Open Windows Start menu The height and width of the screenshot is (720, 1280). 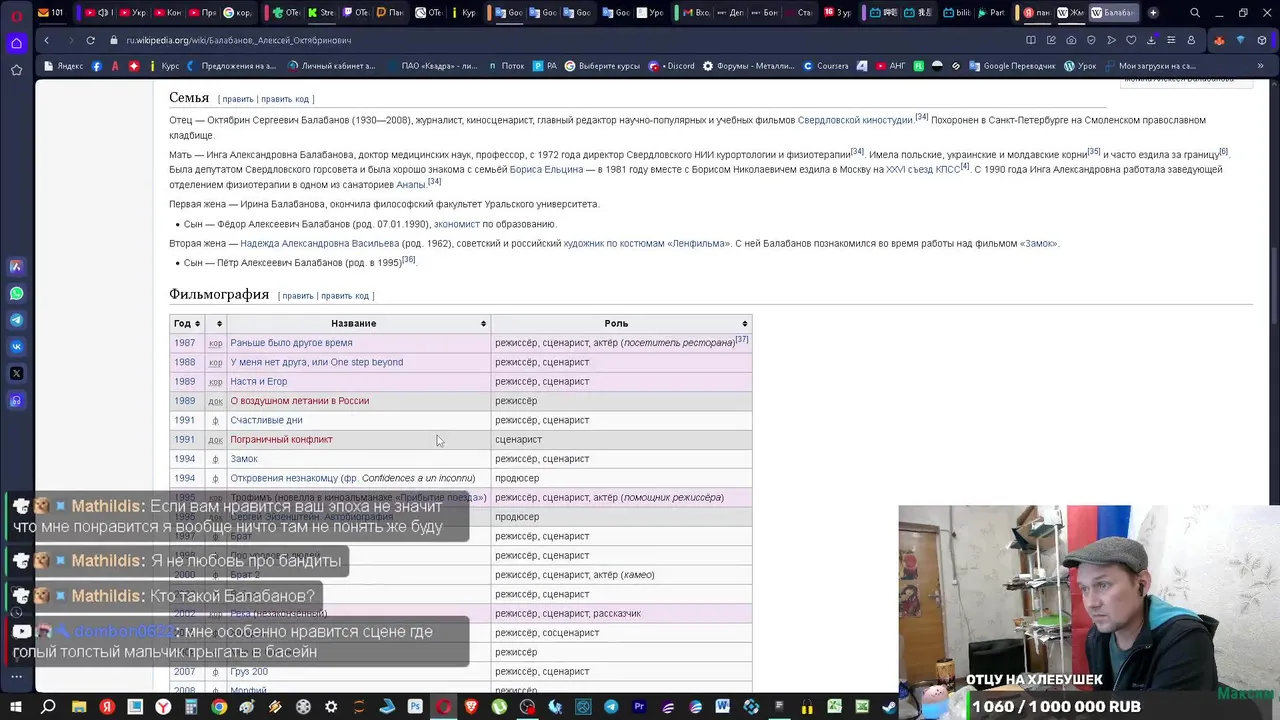pyautogui.click(x=16, y=707)
